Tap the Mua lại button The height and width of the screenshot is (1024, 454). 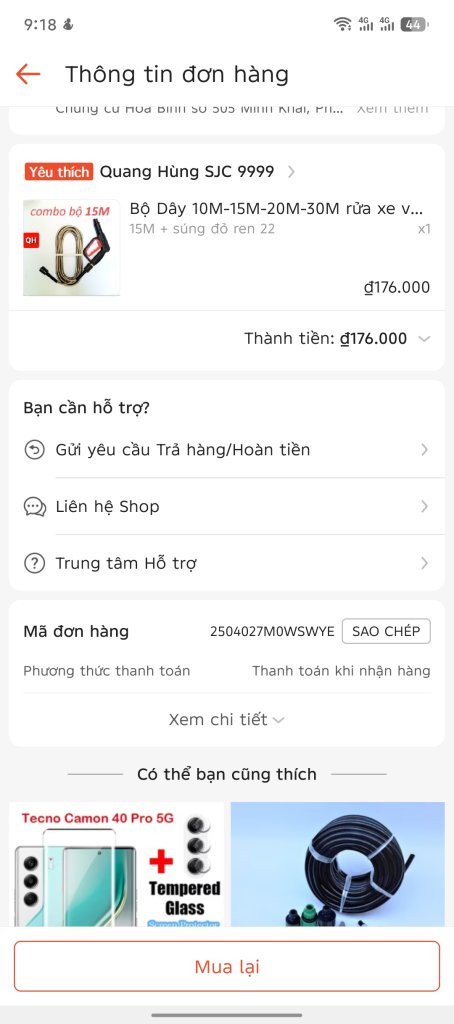point(227,967)
